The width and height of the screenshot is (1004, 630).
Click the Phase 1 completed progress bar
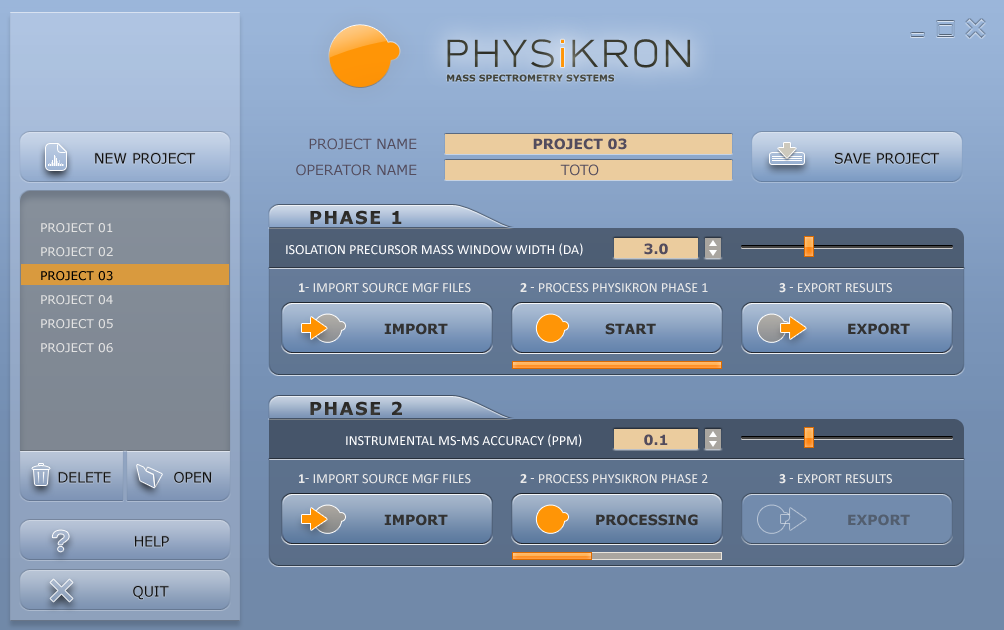(x=617, y=365)
